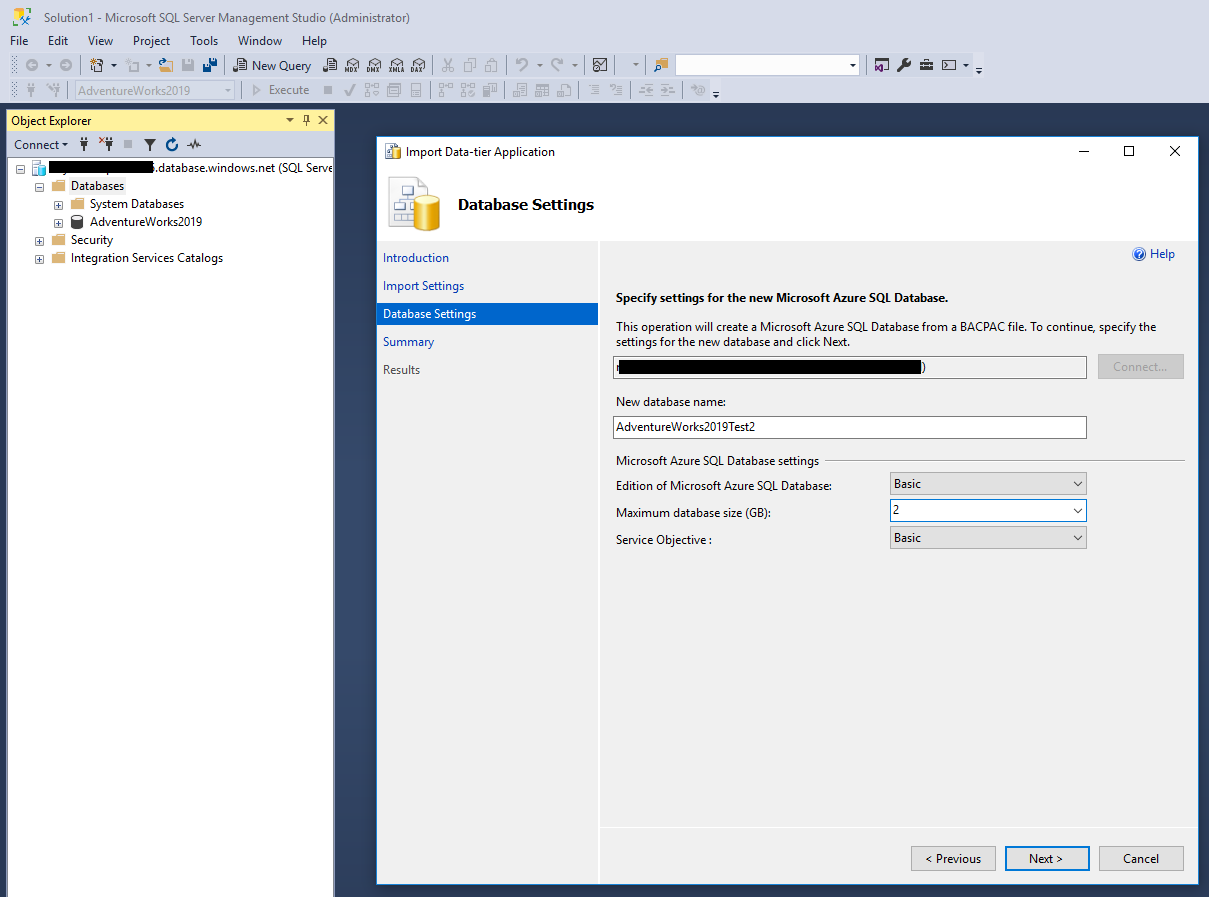This screenshot has width=1209, height=897.
Task: Click the Activity Monitor pulse icon
Action: pos(194,144)
